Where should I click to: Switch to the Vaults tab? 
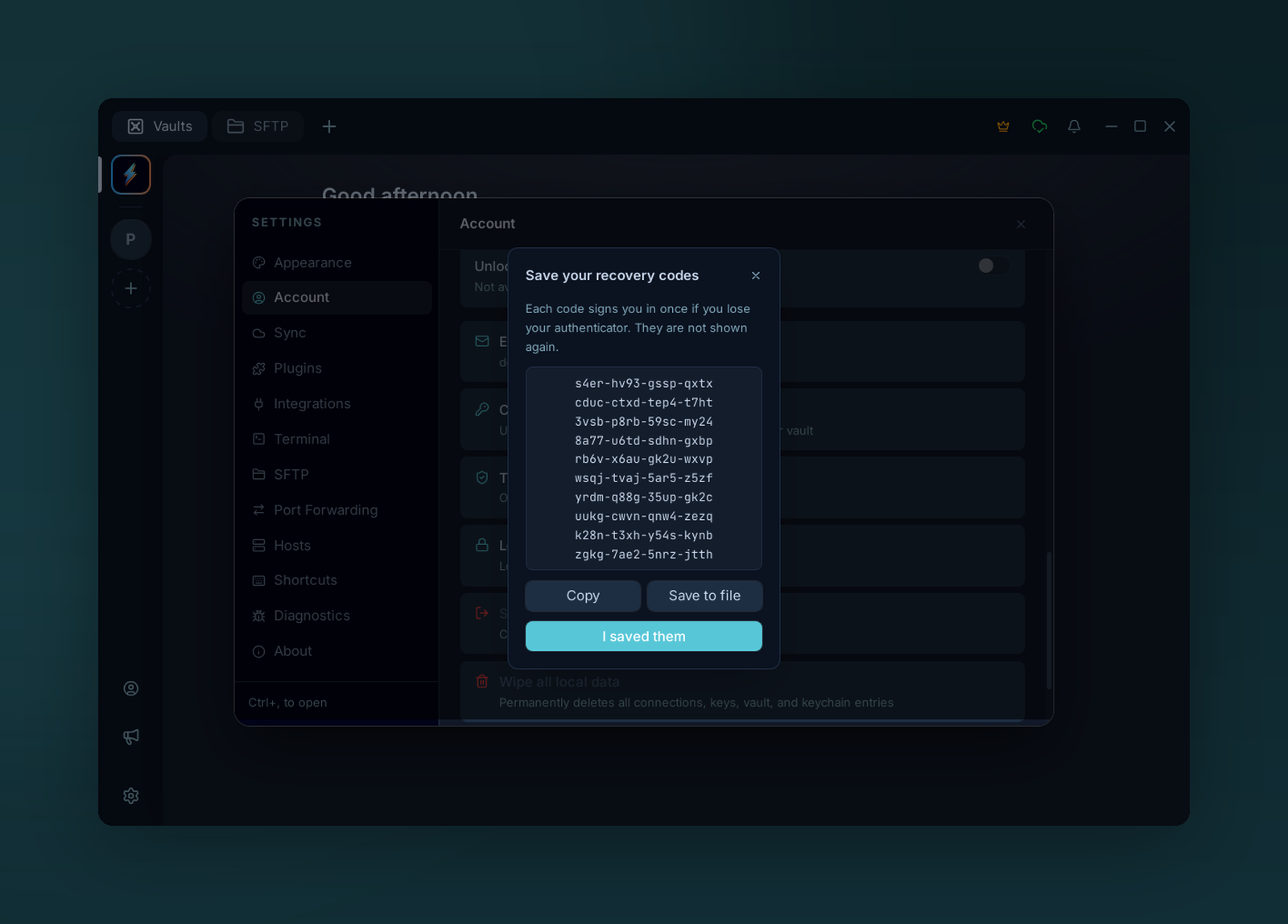tap(159, 126)
